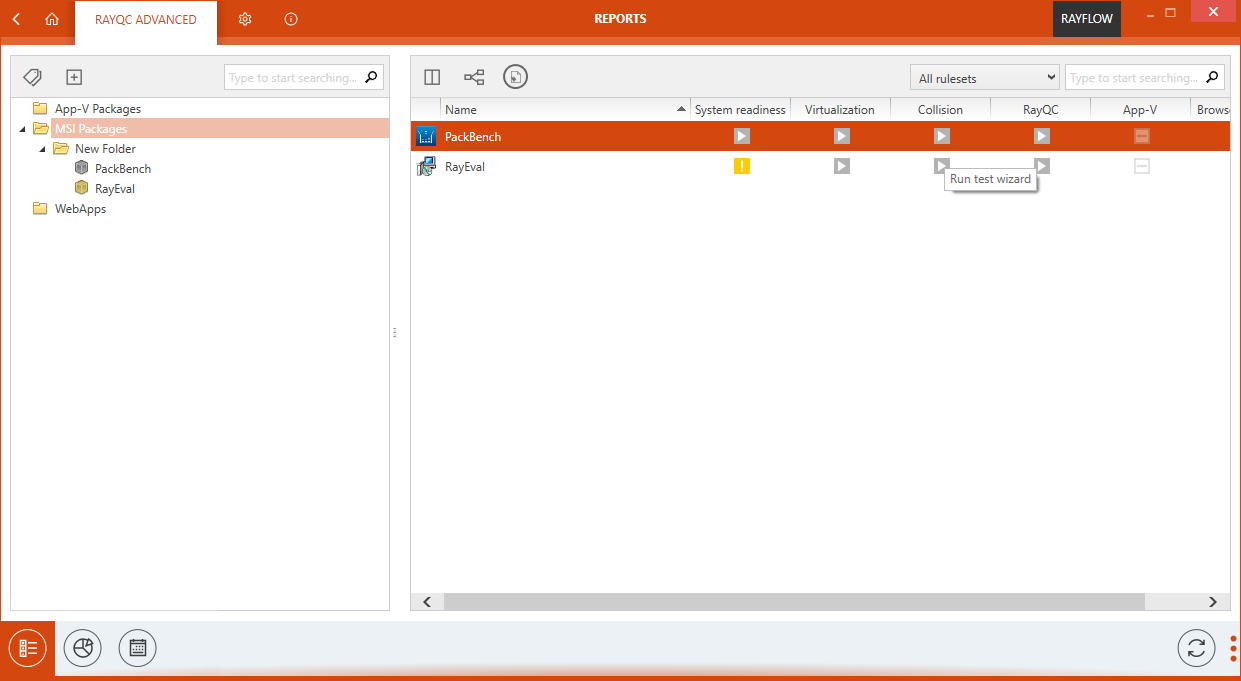Open the circled export report icon
This screenshot has height=681, width=1241.
point(515,76)
